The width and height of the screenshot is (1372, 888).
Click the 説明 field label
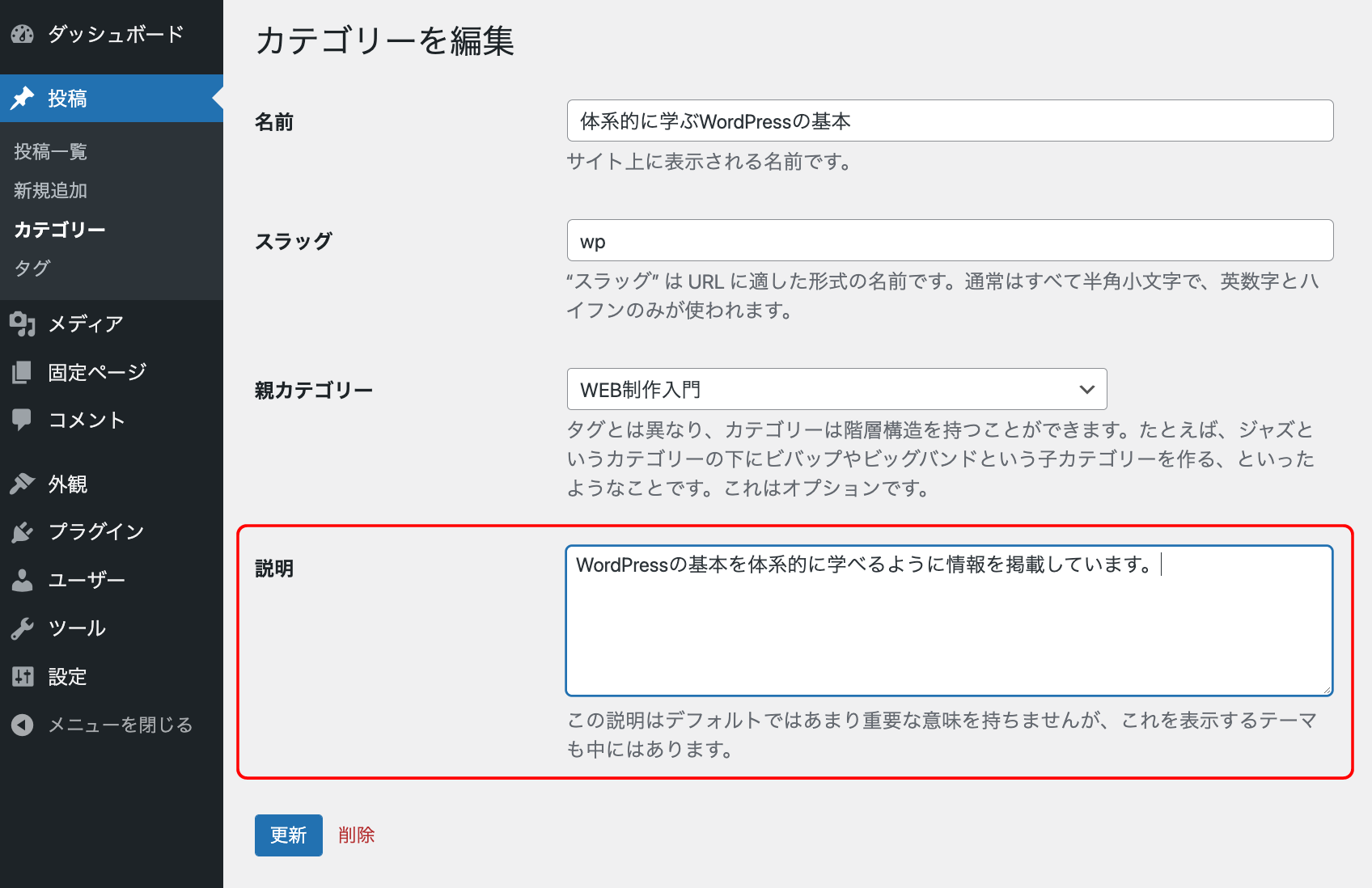coord(274,569)
